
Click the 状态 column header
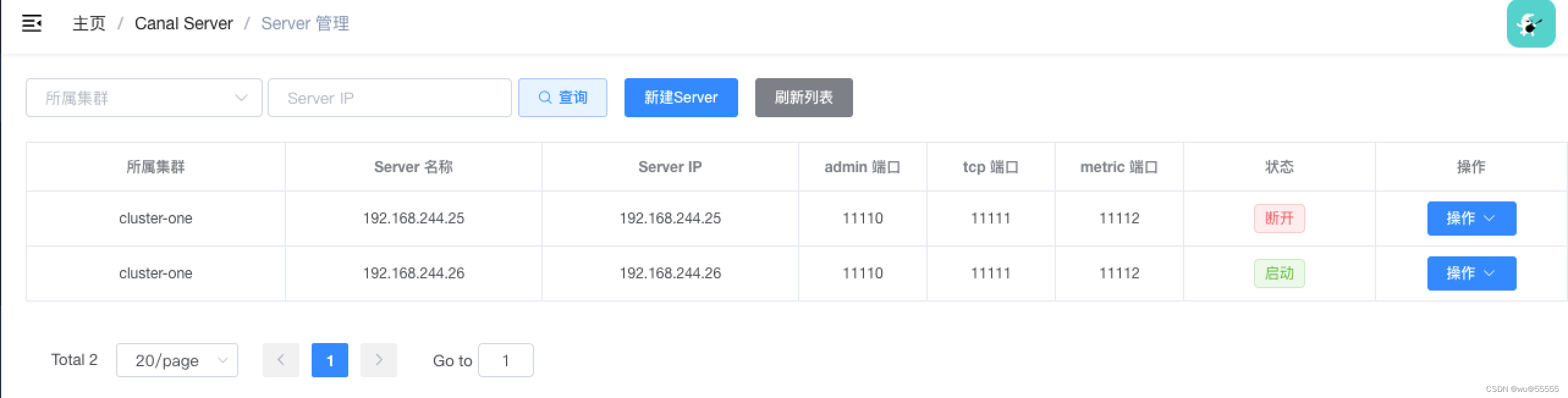coord(1279,167)
